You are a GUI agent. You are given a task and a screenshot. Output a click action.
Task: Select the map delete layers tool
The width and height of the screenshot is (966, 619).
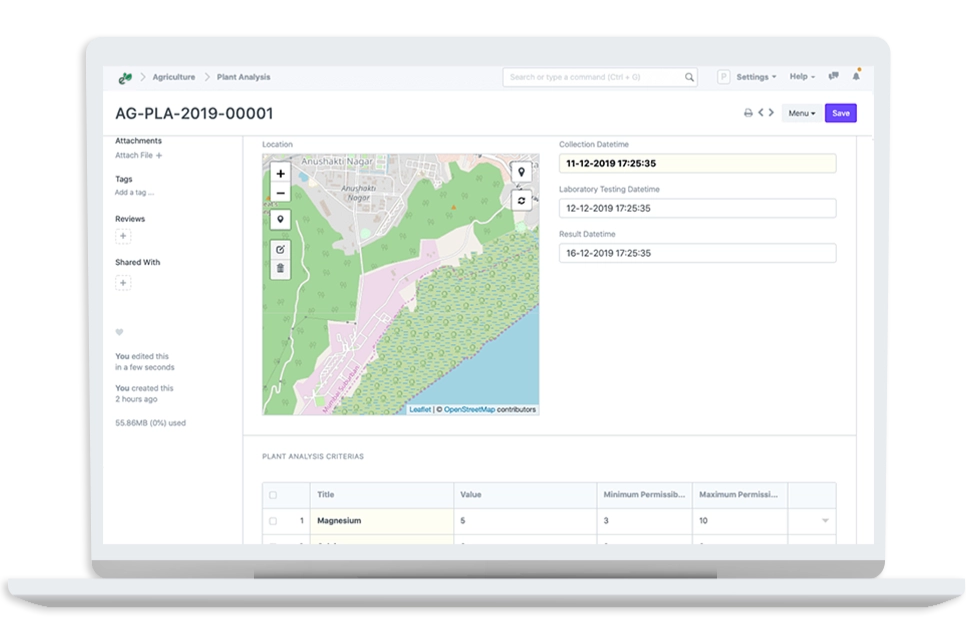tap(280, 269)
